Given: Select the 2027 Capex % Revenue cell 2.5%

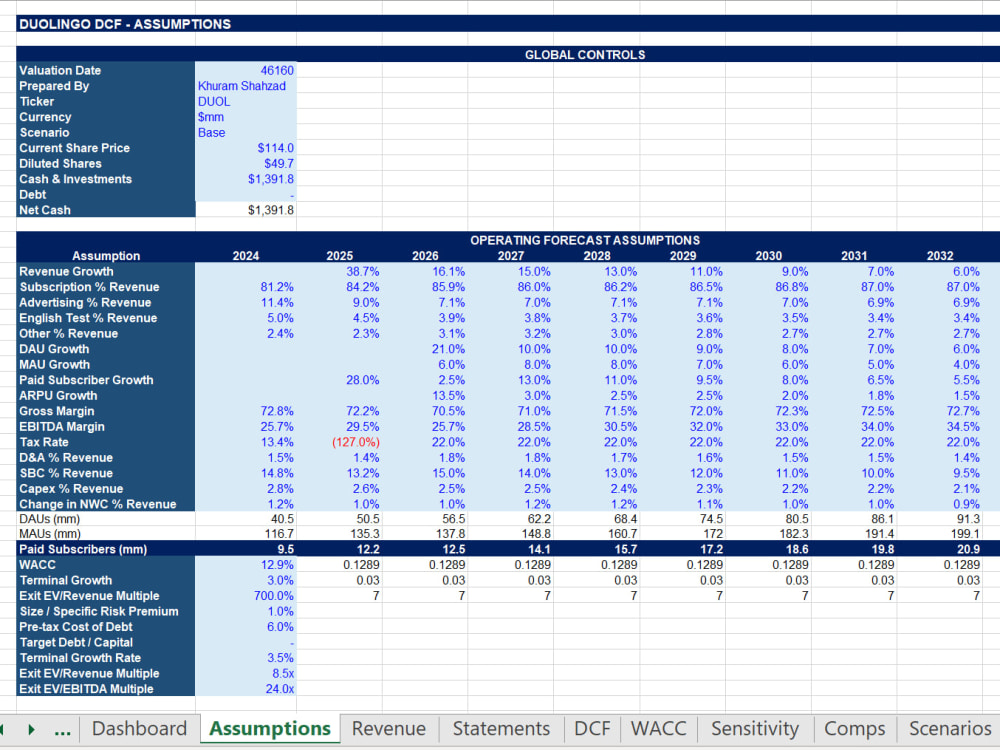Looking at the screenshot, I should (510, 489).
